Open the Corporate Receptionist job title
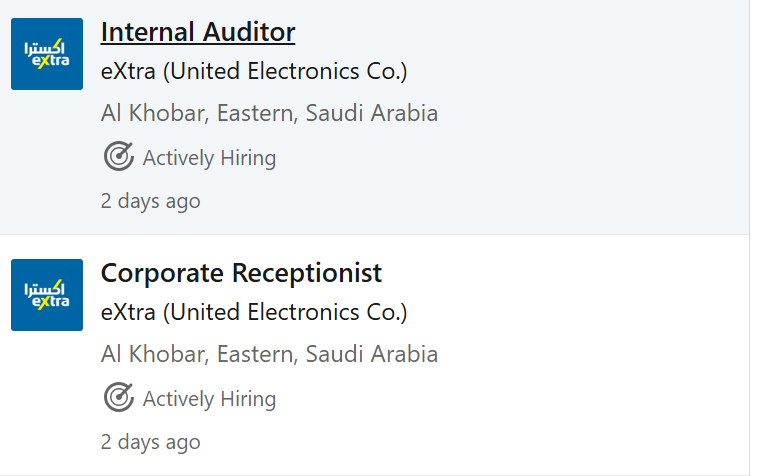Image resolution: width=758 pixels, height=476 pixels. 241,273
